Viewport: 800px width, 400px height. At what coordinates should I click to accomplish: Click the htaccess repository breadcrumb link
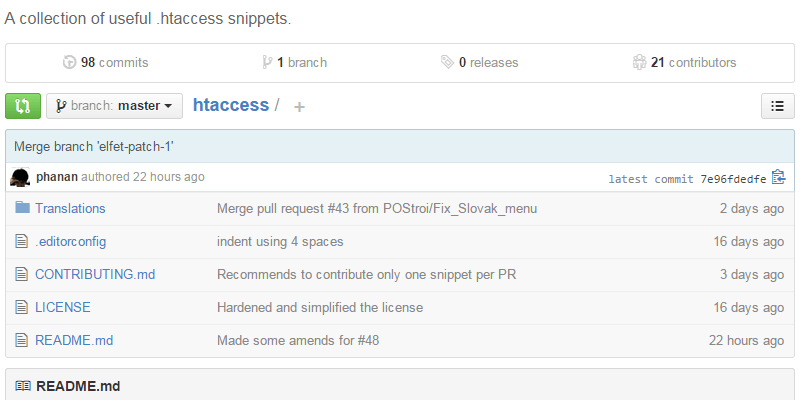click(230, 105)
